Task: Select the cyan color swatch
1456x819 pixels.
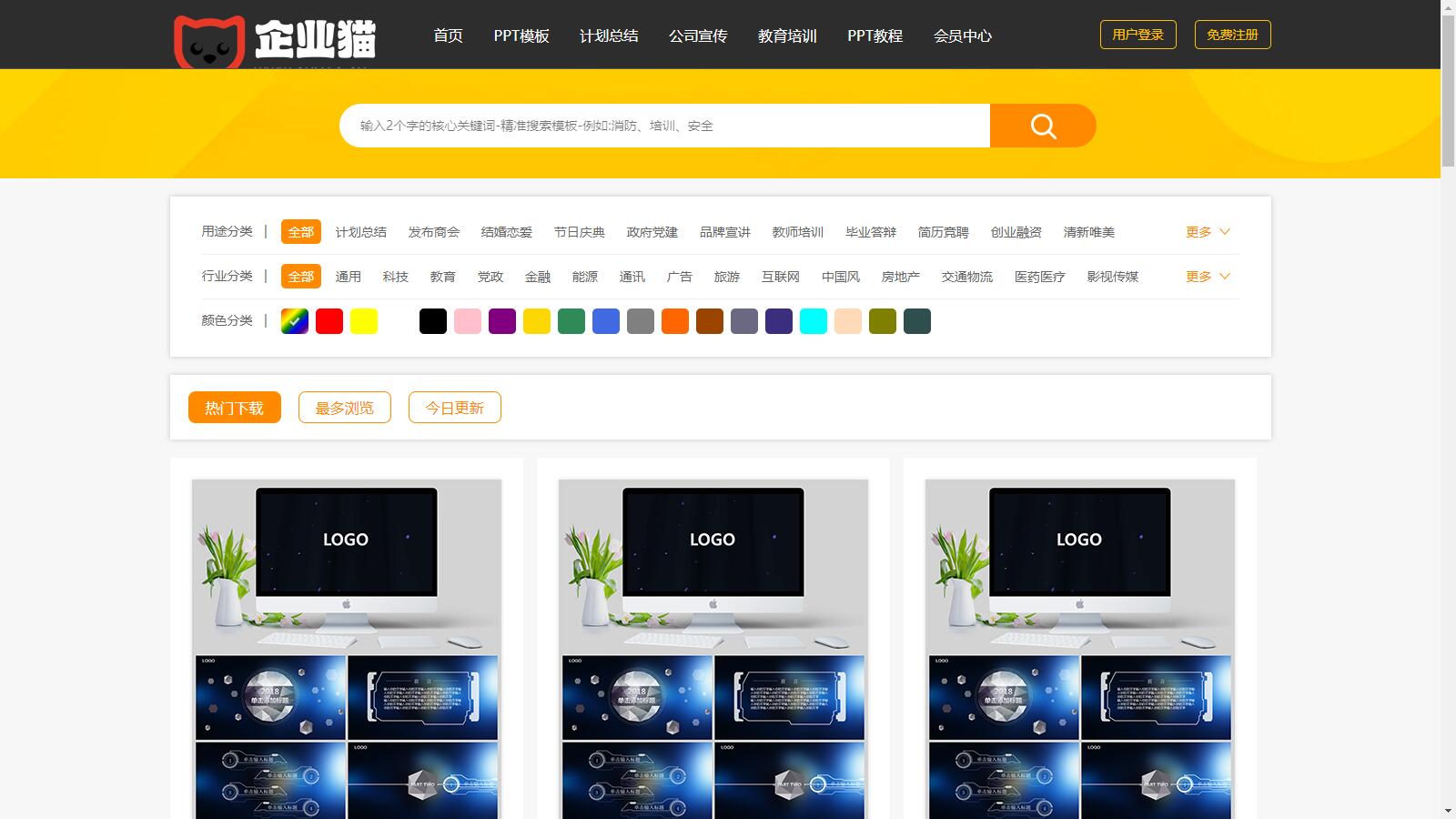Action: 814,321
